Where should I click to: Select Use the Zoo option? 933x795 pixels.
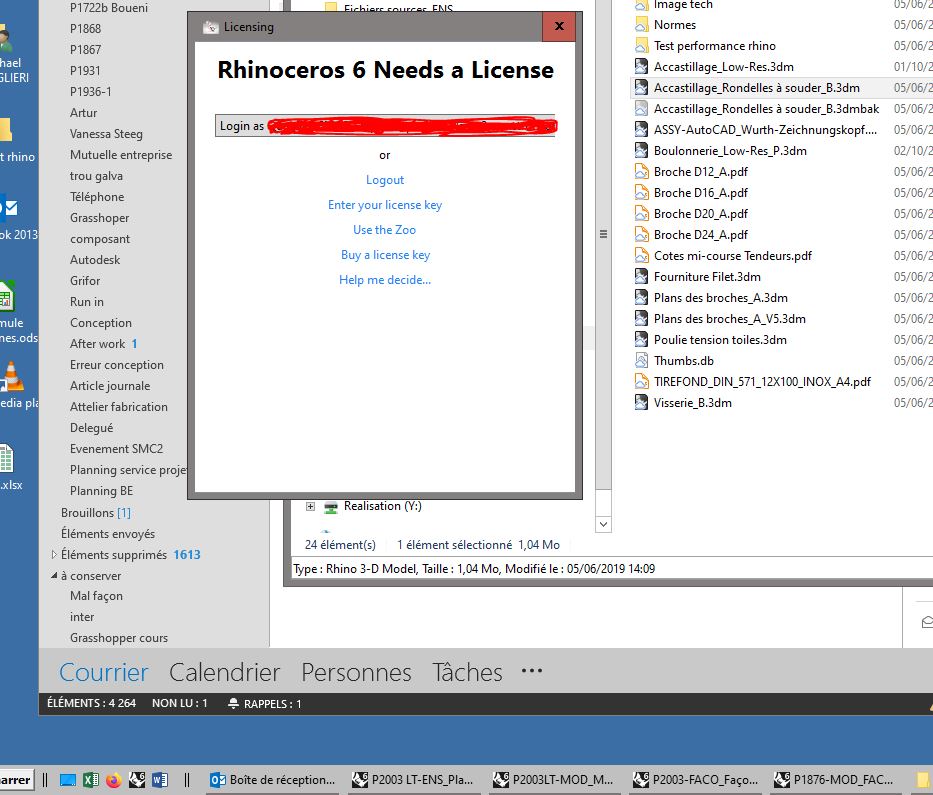pos(384,230)
